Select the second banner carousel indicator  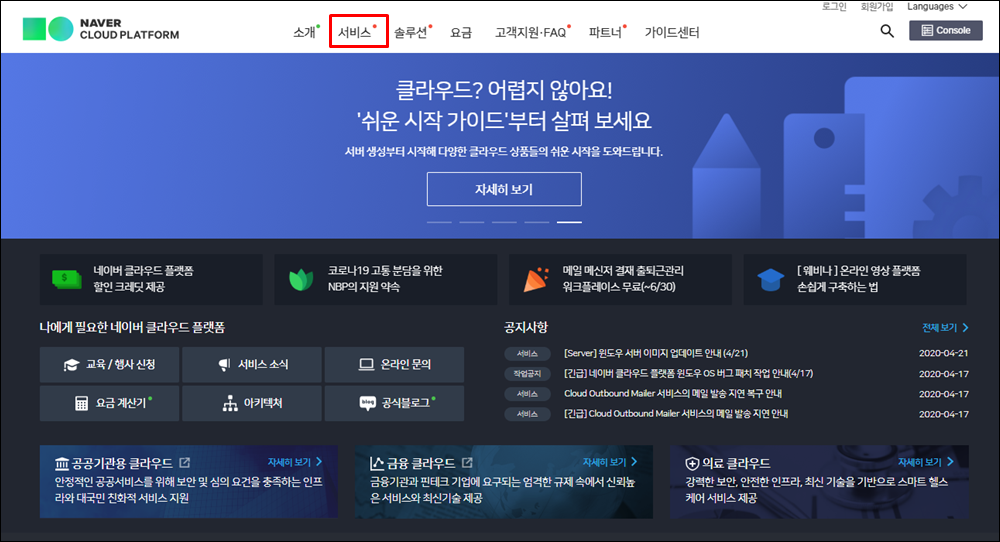471,222
